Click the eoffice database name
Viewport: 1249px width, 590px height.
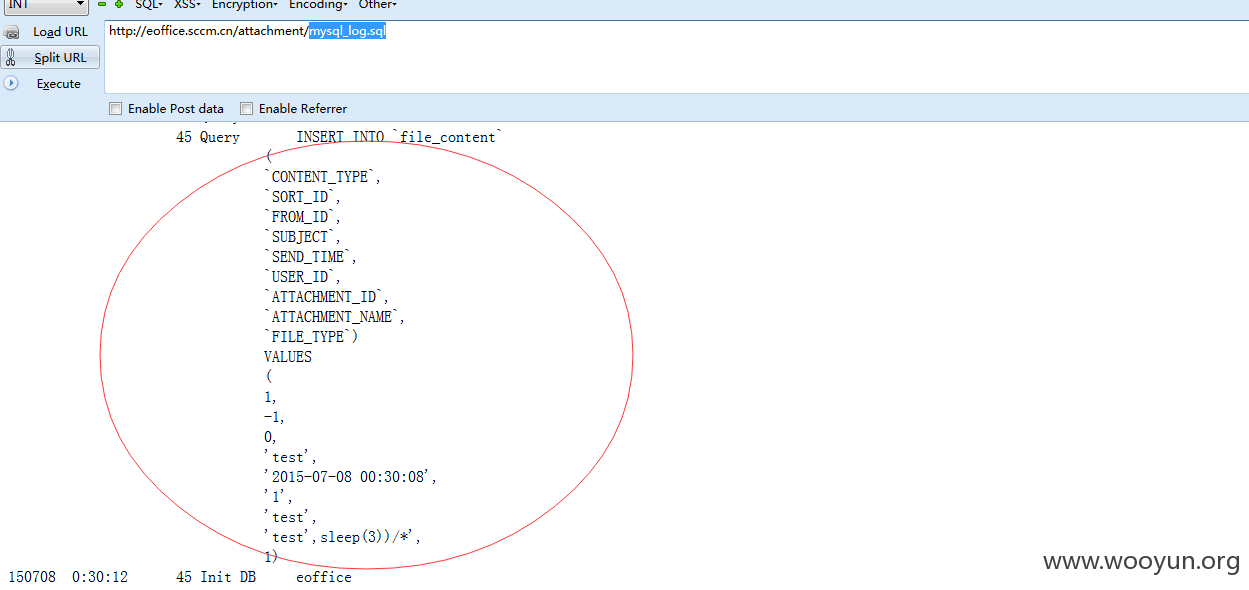[x=324, y=577]
